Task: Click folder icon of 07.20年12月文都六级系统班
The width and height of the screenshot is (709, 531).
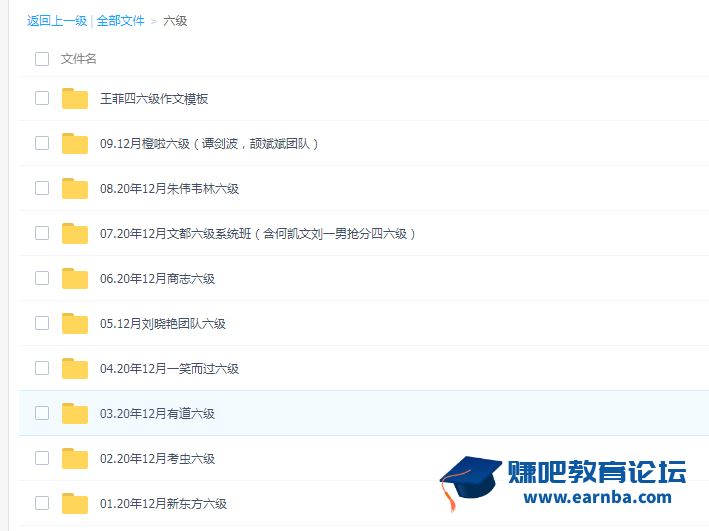Action: (x=75, y=233)
